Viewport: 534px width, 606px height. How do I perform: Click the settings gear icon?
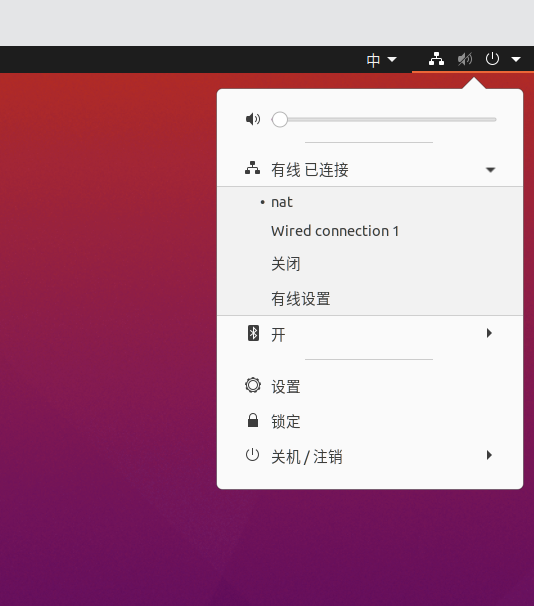(x=253, y=385)
